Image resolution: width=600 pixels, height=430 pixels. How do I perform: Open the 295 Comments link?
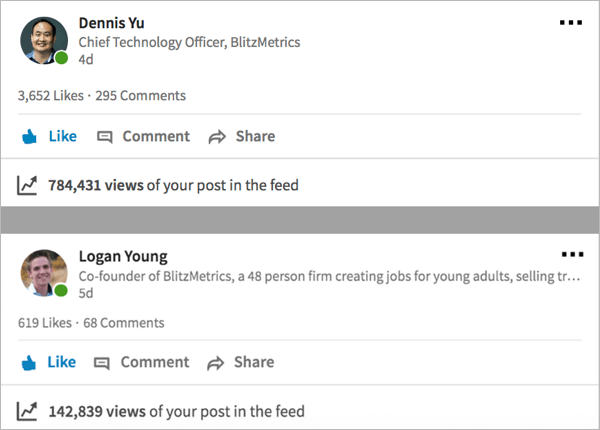point(140,96)
